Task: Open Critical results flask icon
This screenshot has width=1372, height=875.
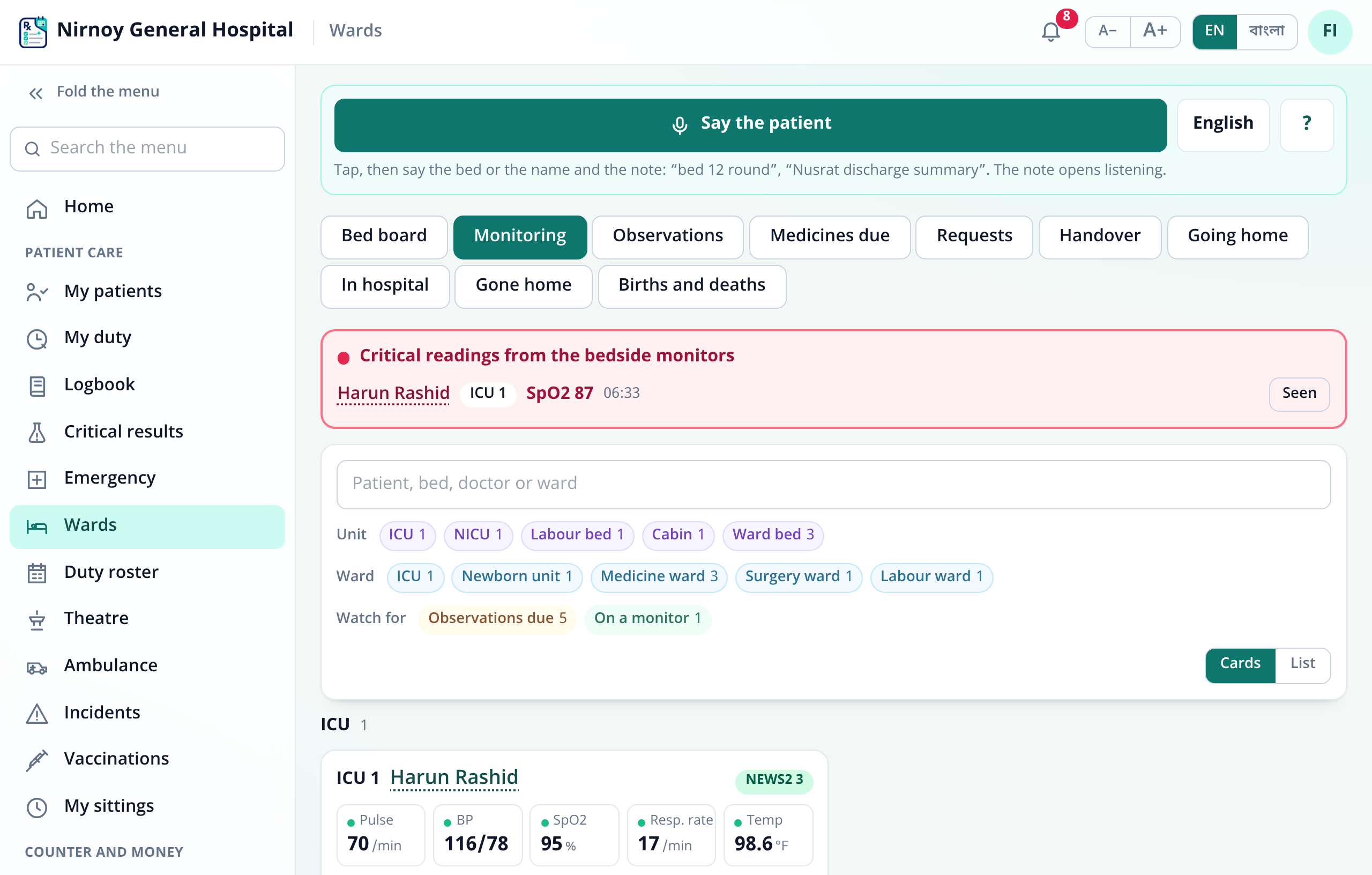Action: click(37, 433)
